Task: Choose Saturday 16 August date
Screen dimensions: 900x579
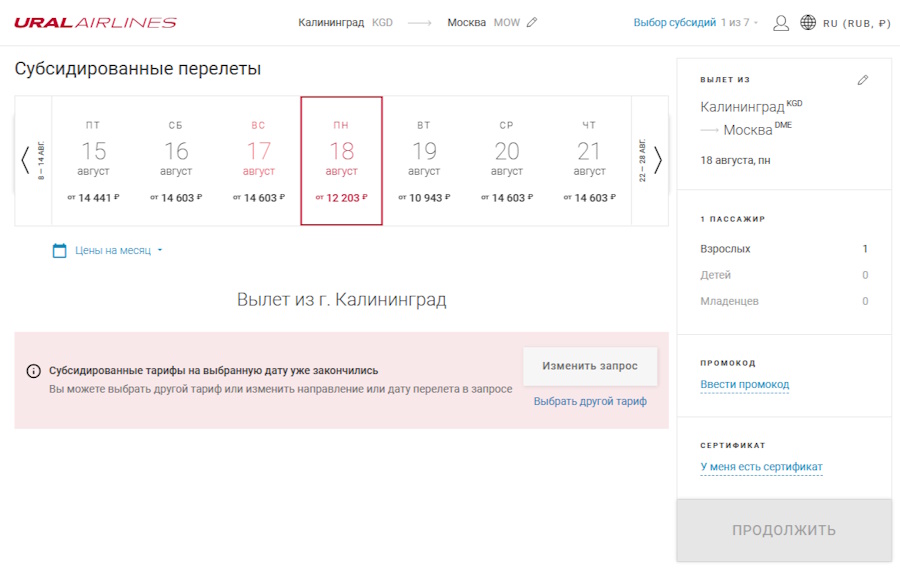Action: (x=176, y=161)
